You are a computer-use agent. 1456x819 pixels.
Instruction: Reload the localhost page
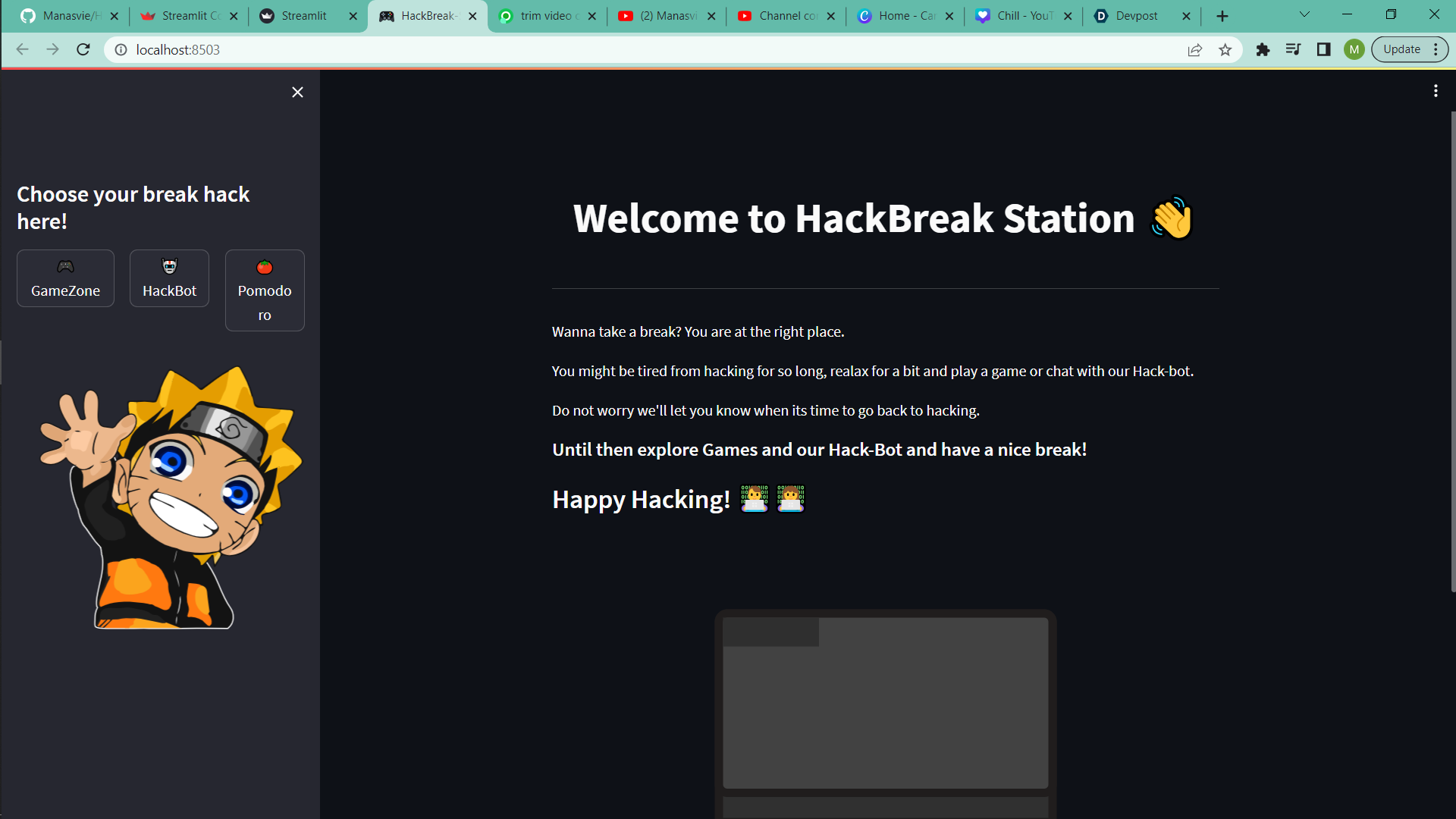pyautogui.click(x=83, y=49)
